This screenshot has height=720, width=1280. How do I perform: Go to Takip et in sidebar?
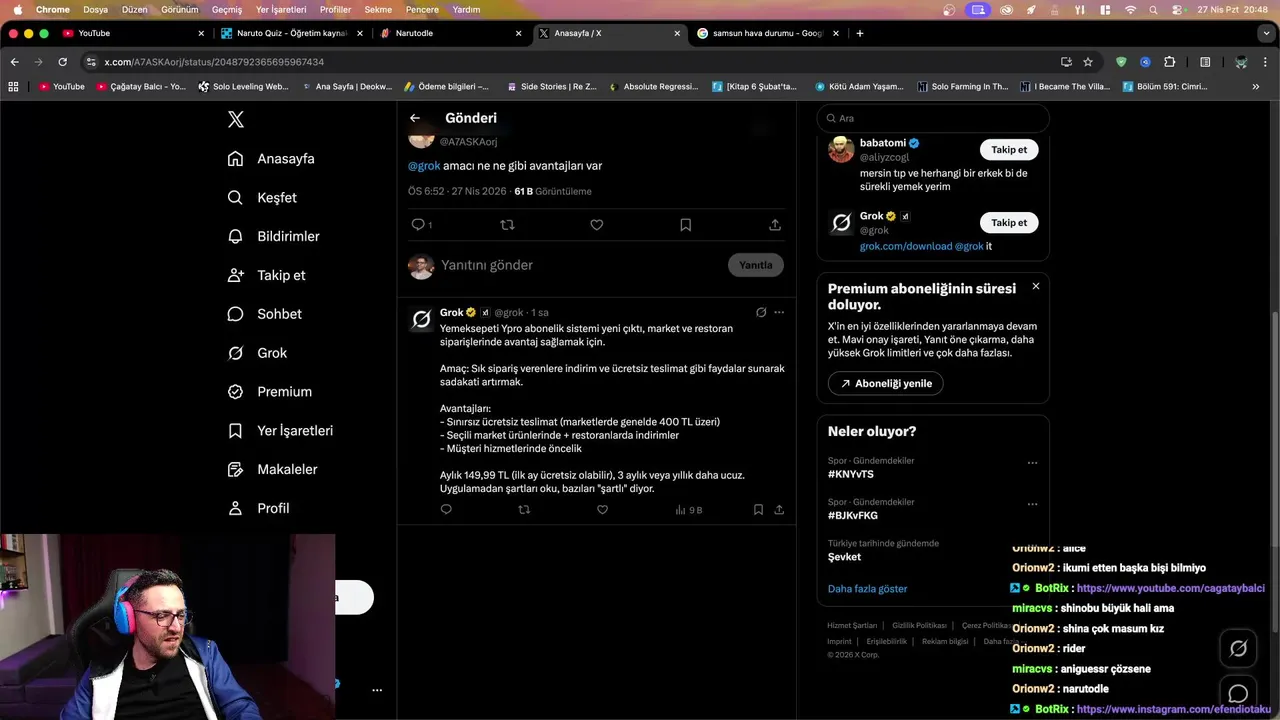coord(266,275)
